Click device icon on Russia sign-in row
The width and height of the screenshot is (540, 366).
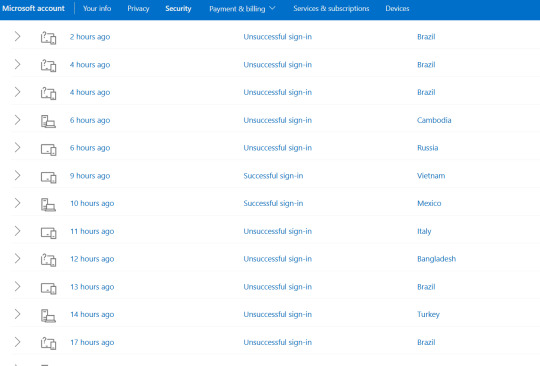[x=49, y=149]
